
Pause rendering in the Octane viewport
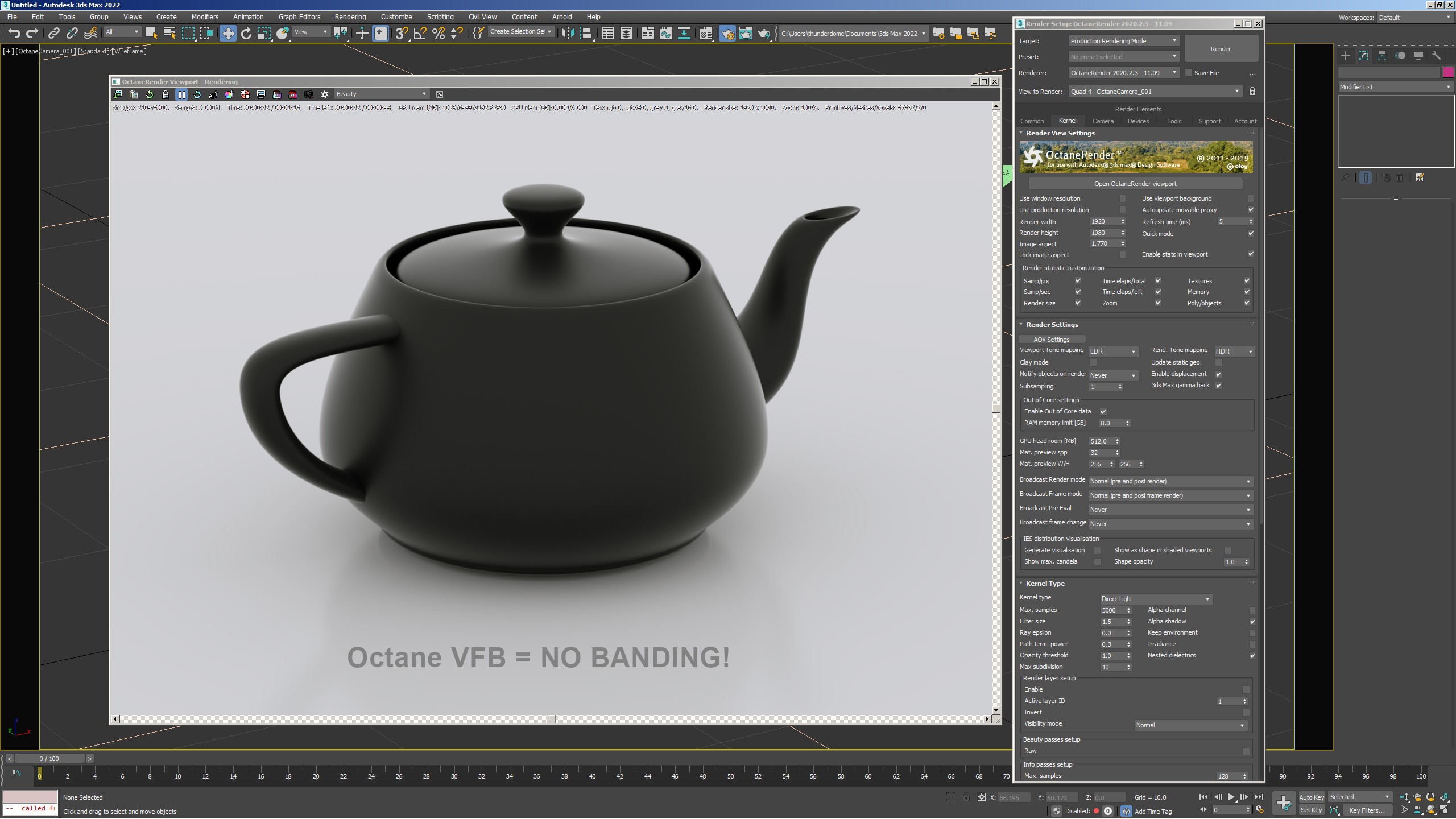pyautogui.click(x=181, y=94)
